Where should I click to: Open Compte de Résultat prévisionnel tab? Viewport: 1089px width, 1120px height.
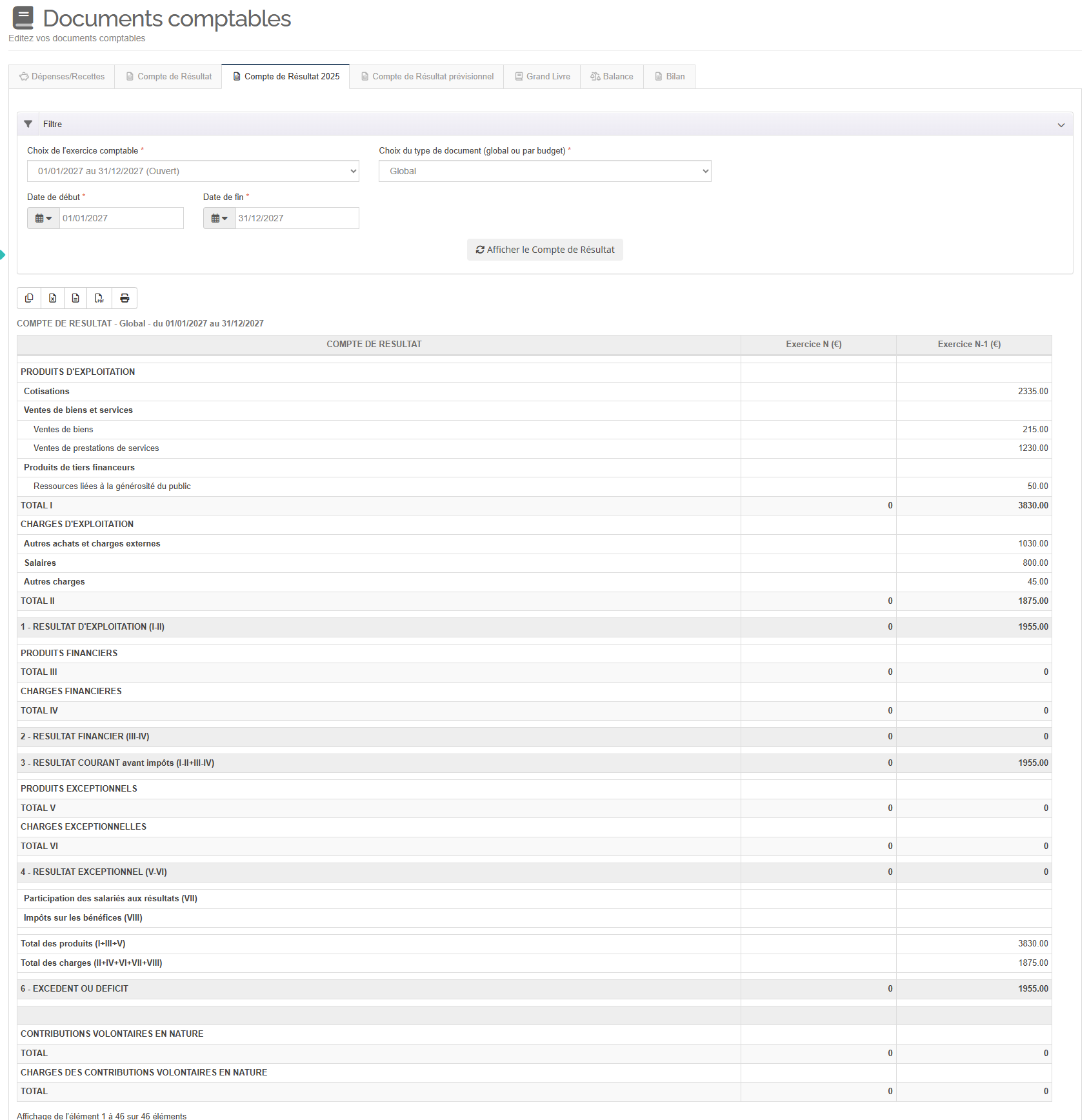(x=426, y=76)
